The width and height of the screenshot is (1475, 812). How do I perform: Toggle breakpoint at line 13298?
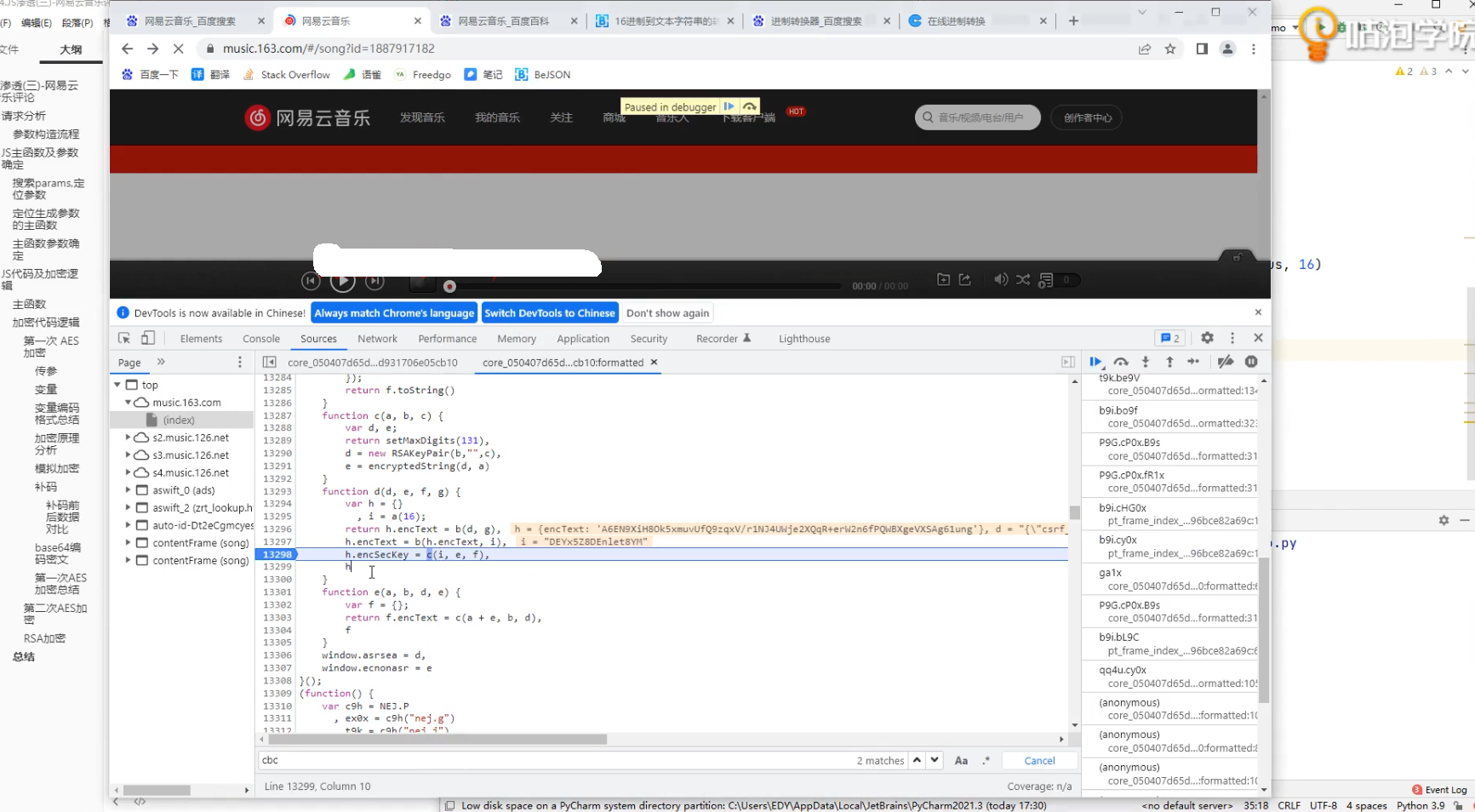point(277,554)
